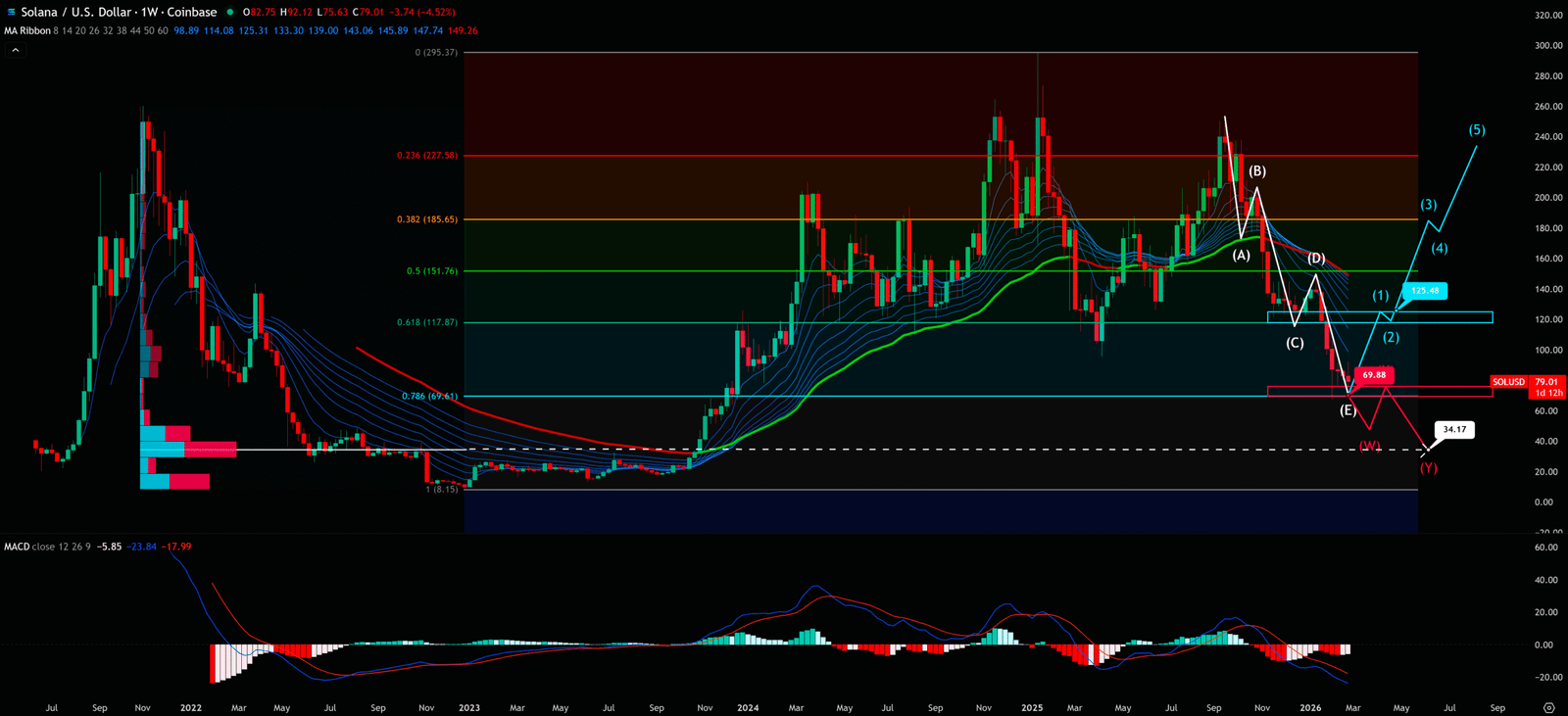Select the MACD indicator label
1568x716 pixels.
coord(17,547)
